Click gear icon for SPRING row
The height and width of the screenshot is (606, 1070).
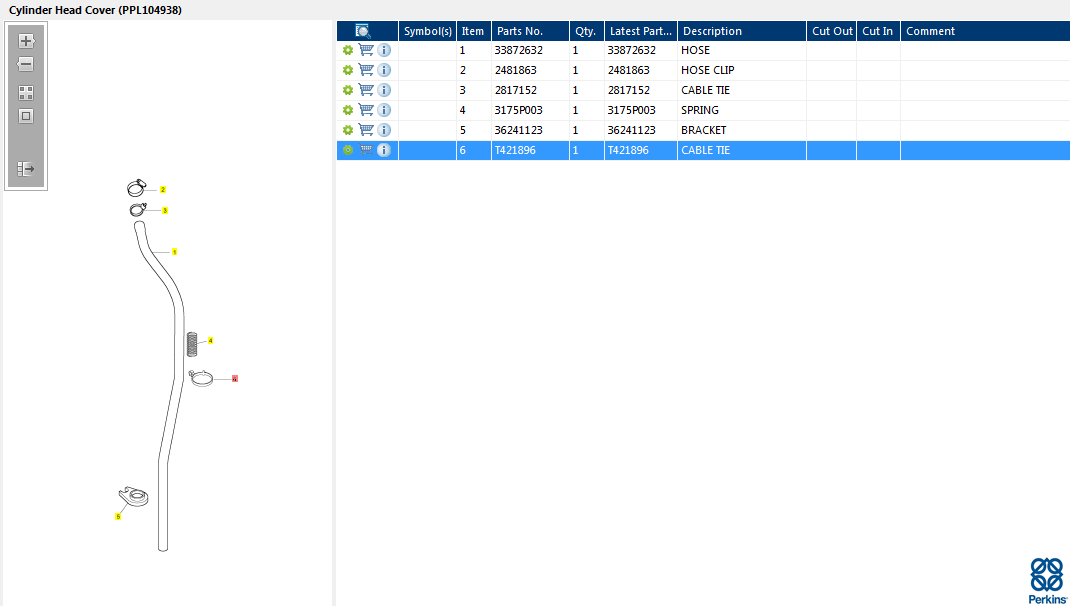point(348,110)
